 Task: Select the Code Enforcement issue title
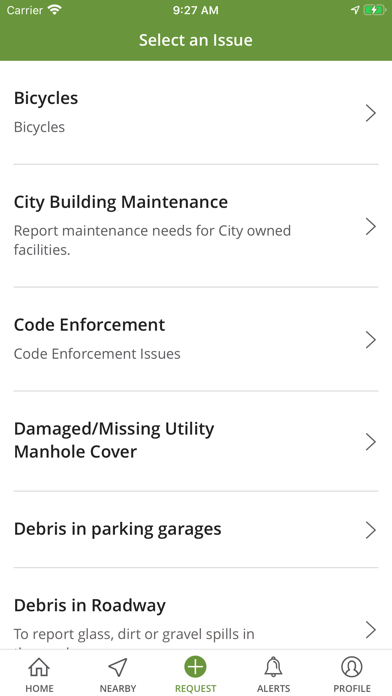[89, 325]
